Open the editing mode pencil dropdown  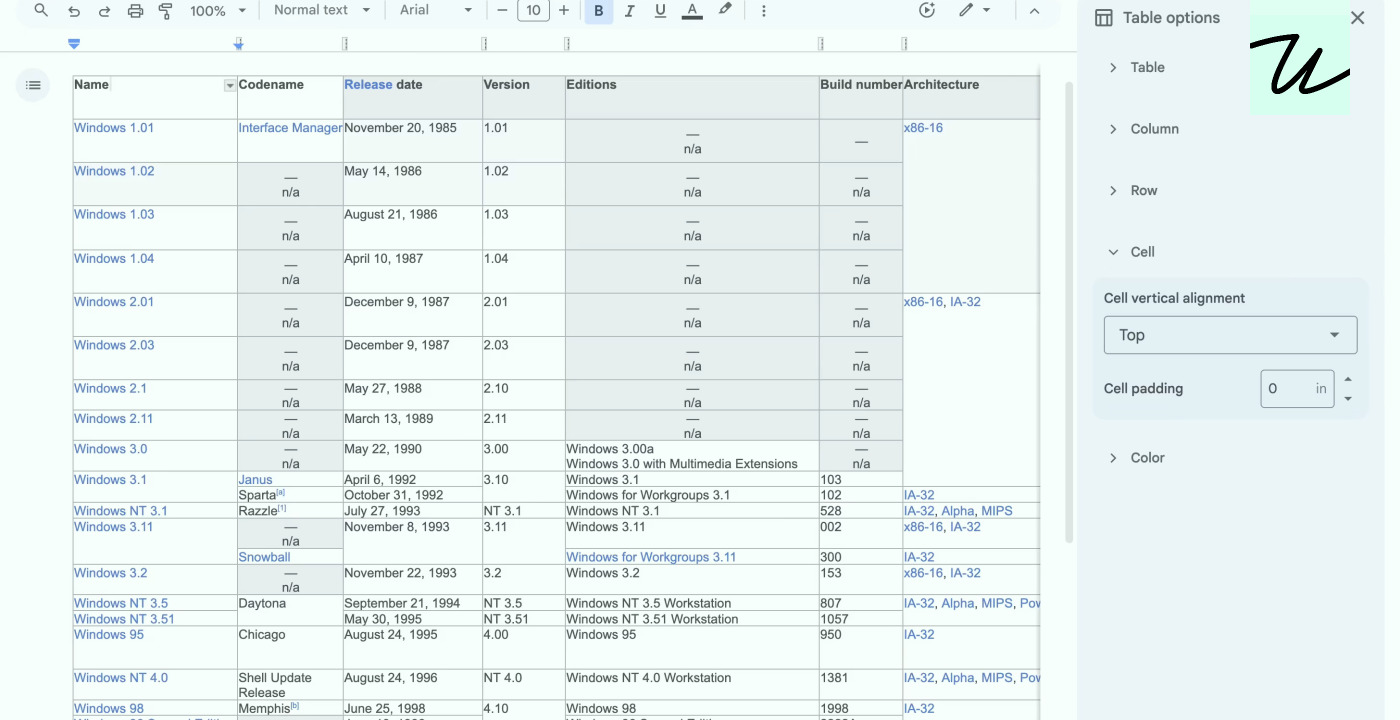coord(974,10)
